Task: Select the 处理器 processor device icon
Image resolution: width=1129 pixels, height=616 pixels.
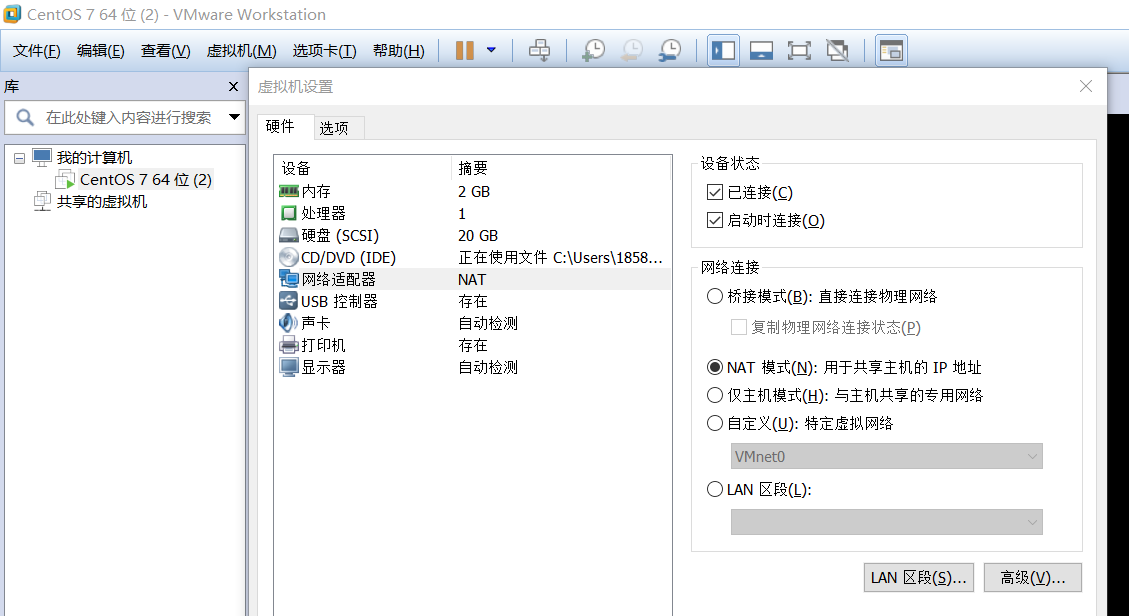Action: [x=289, y=214]
